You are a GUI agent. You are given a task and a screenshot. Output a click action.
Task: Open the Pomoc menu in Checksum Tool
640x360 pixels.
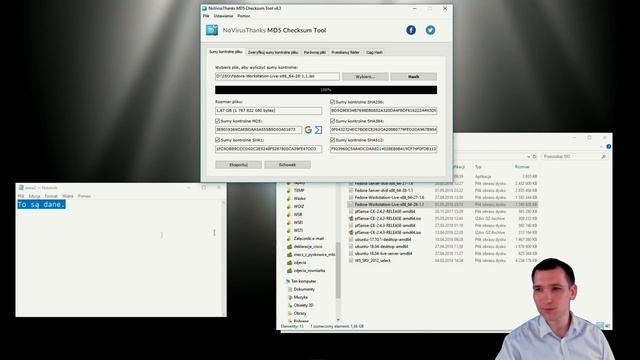click(x=244, y=16)
